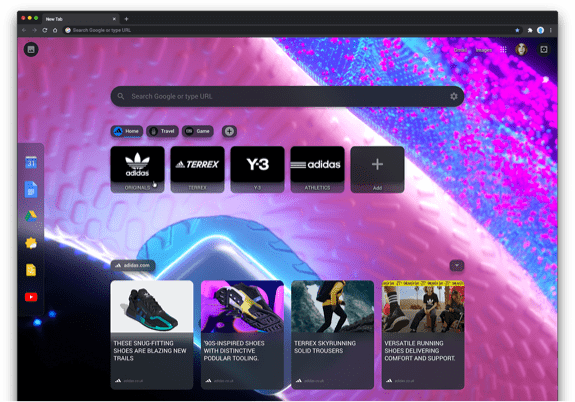This screenshot has height=402, width=575.
Task: Add a new shortcut group with plus
Action: [x=229, y=131]
